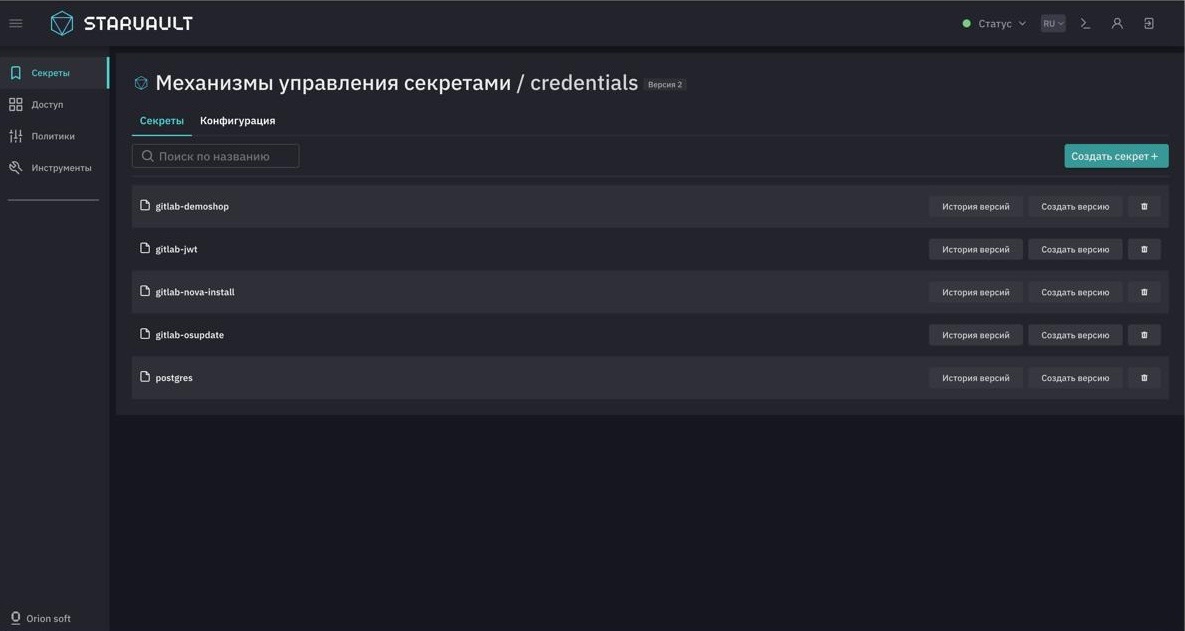View История версий for gitlab-nova-install

pyautogui.click(x=975, y=292)
